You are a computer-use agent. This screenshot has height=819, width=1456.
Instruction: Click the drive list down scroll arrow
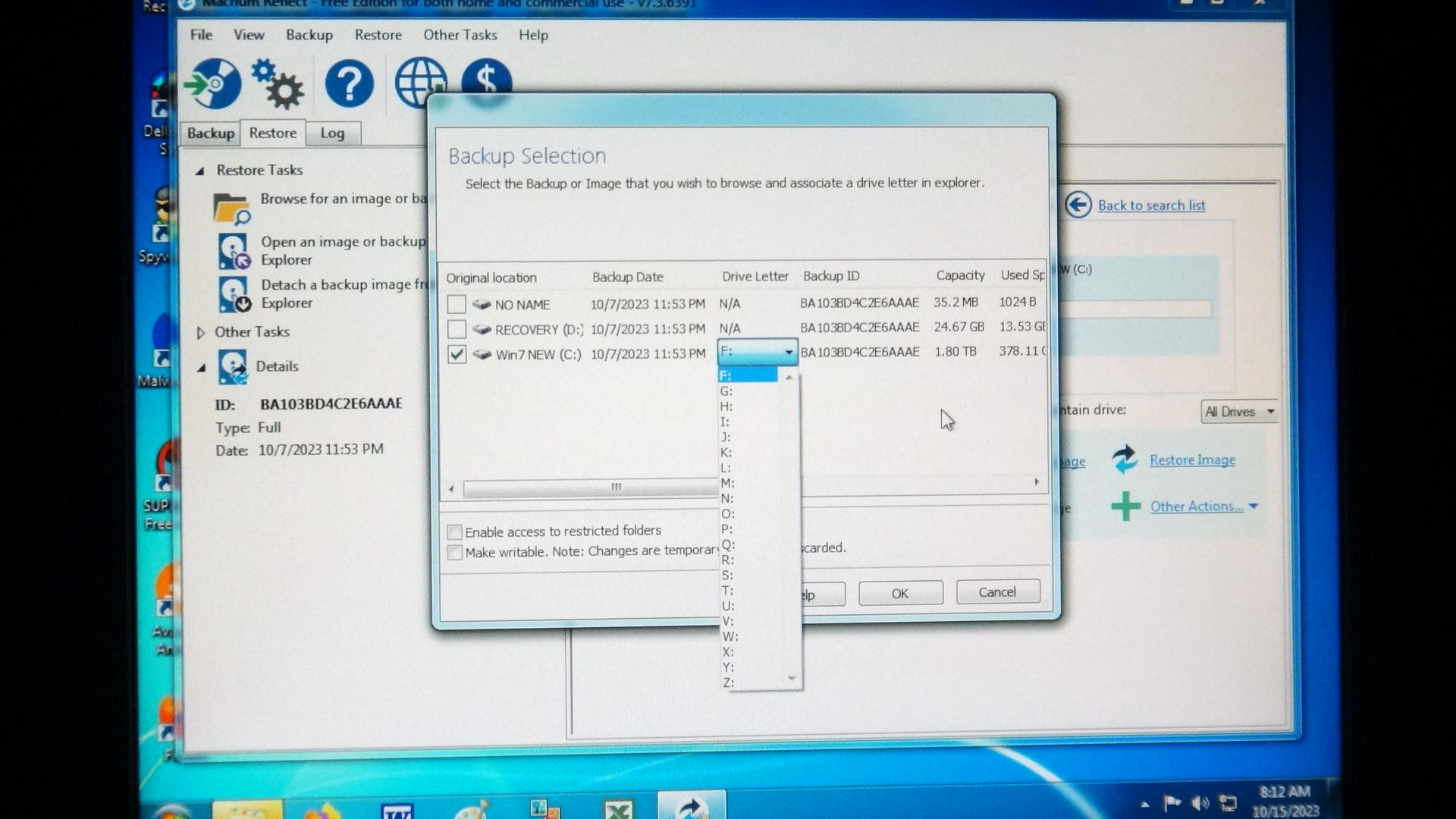coord(791,679)
